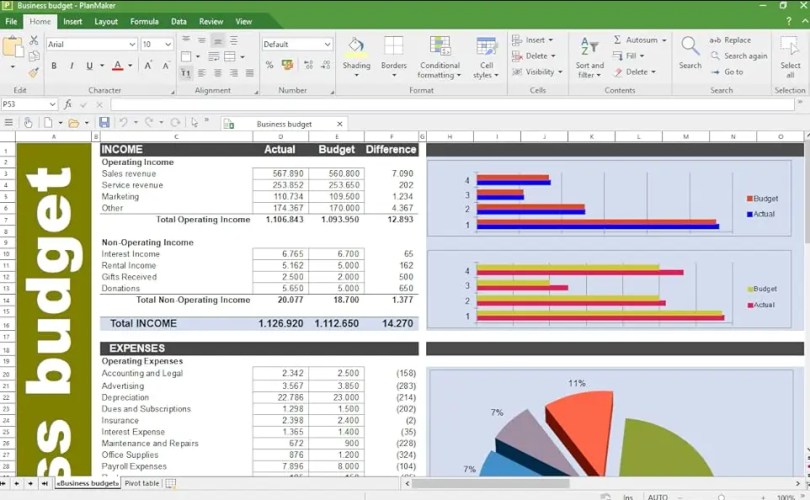Screen dimensions: 810x500
Task: Expand the font color dropdown arrow
Action: pos(130,66)
